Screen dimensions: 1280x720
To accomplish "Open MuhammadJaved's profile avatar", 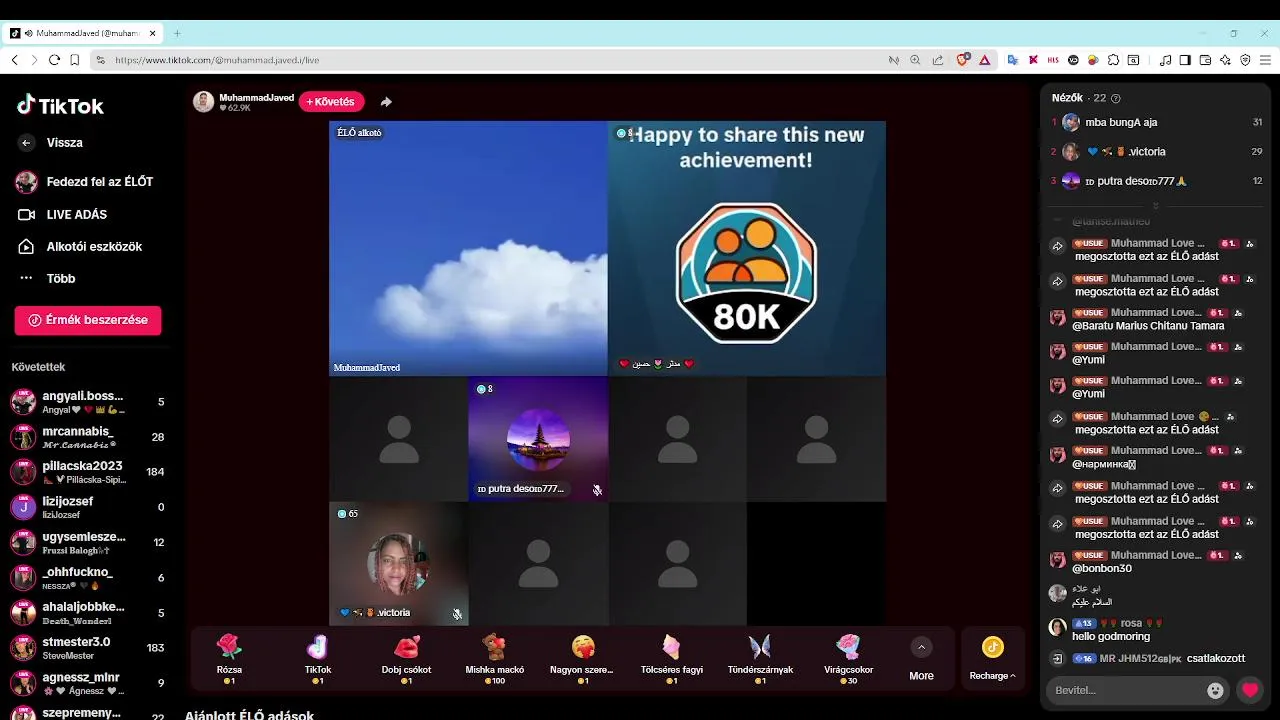I will tap(204, 102).
